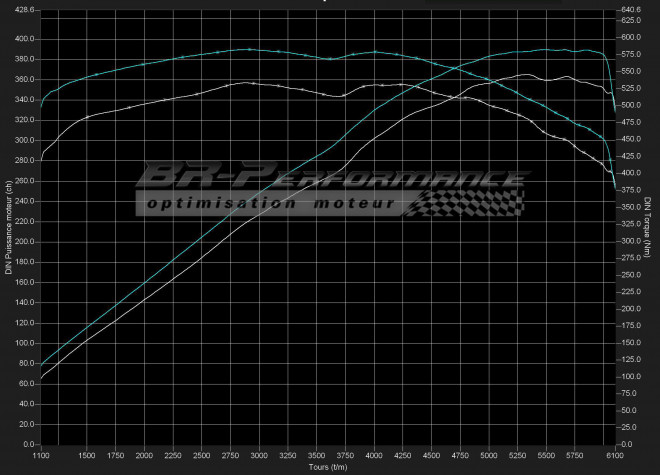Click the 1100 tick on the x-axis

pyautogui.click(x=40, y=455)
